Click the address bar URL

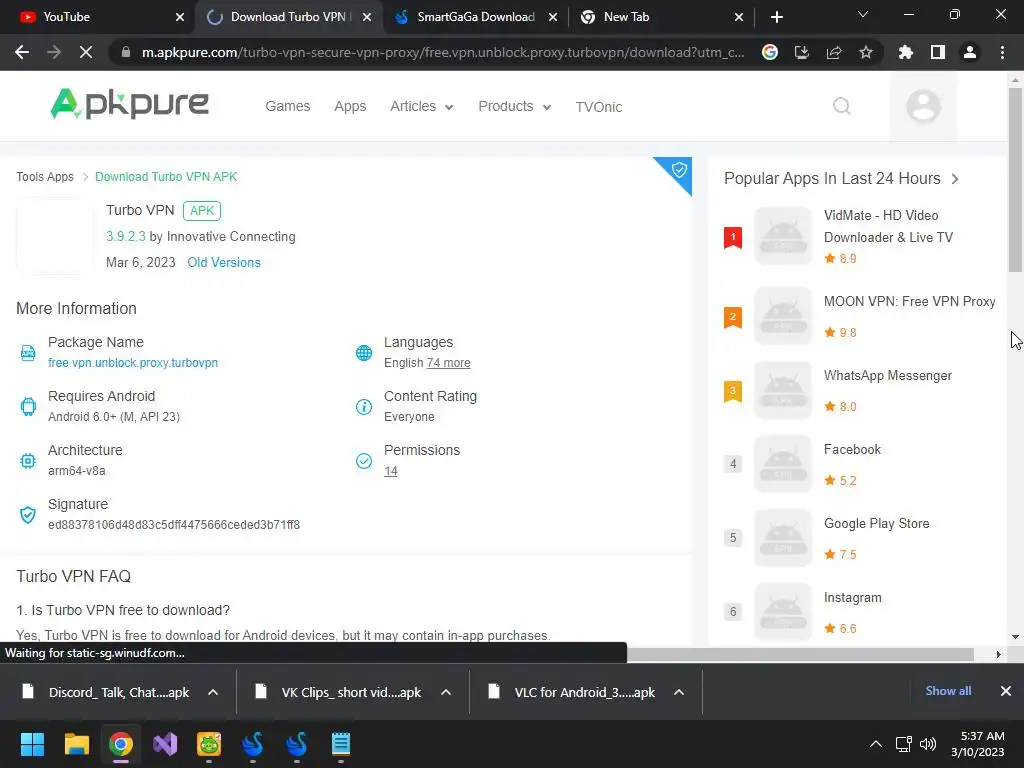pos(443,52)
